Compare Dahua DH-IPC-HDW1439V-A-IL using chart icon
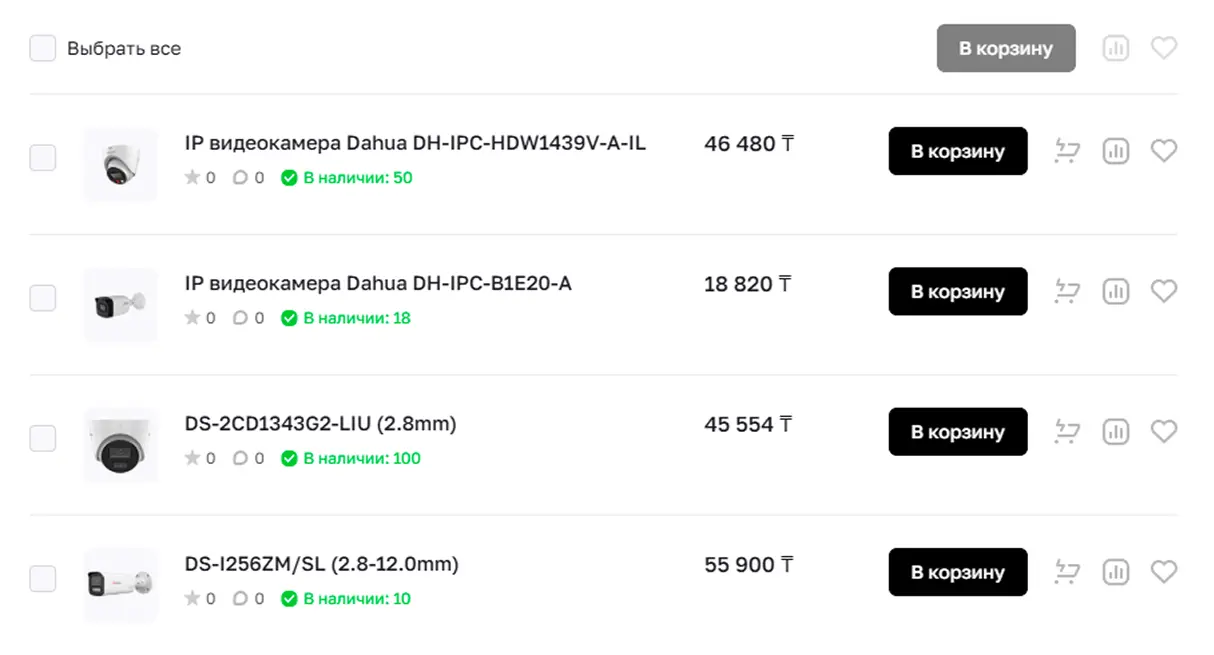 coord(1115,151)
